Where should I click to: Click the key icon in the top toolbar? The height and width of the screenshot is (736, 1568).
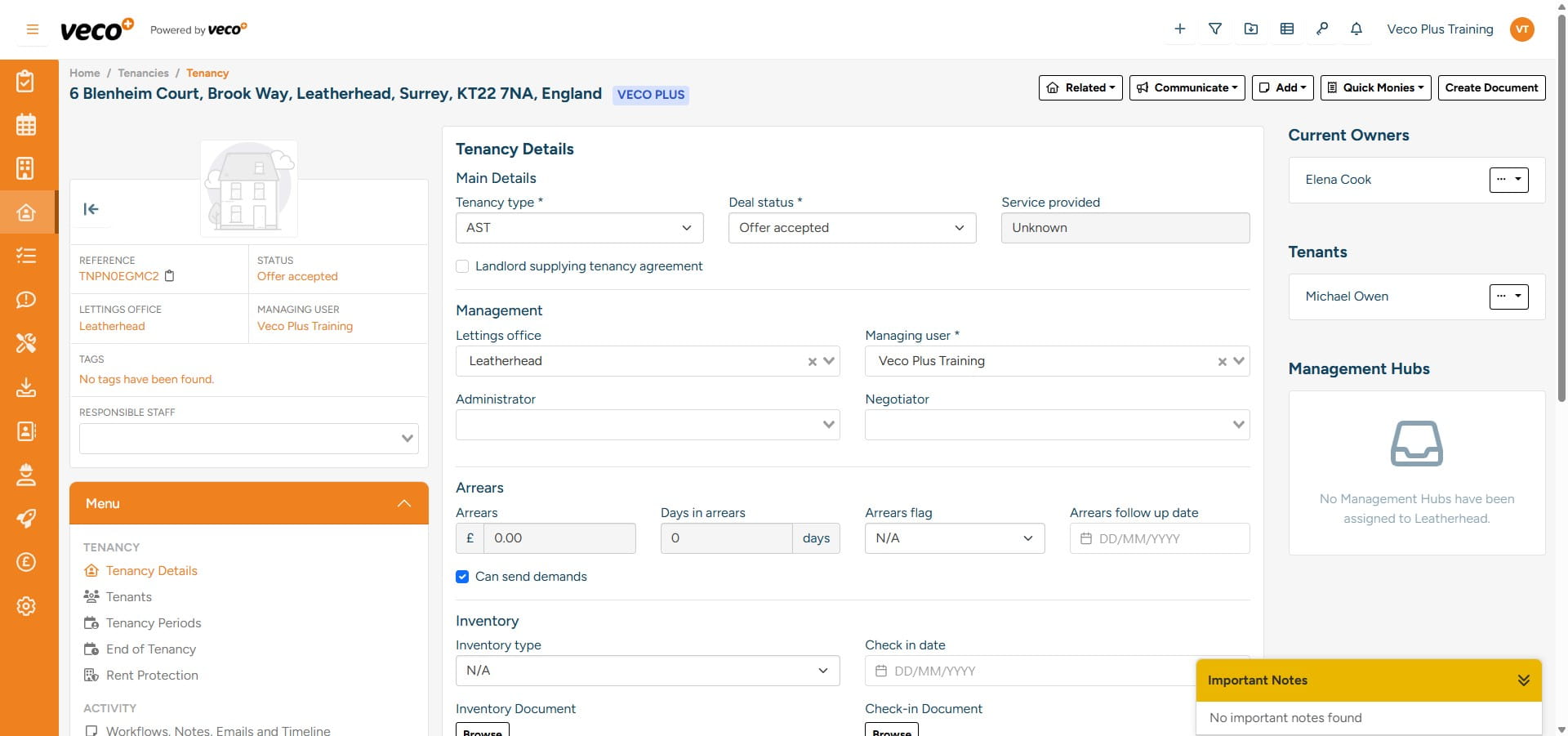1322,29
